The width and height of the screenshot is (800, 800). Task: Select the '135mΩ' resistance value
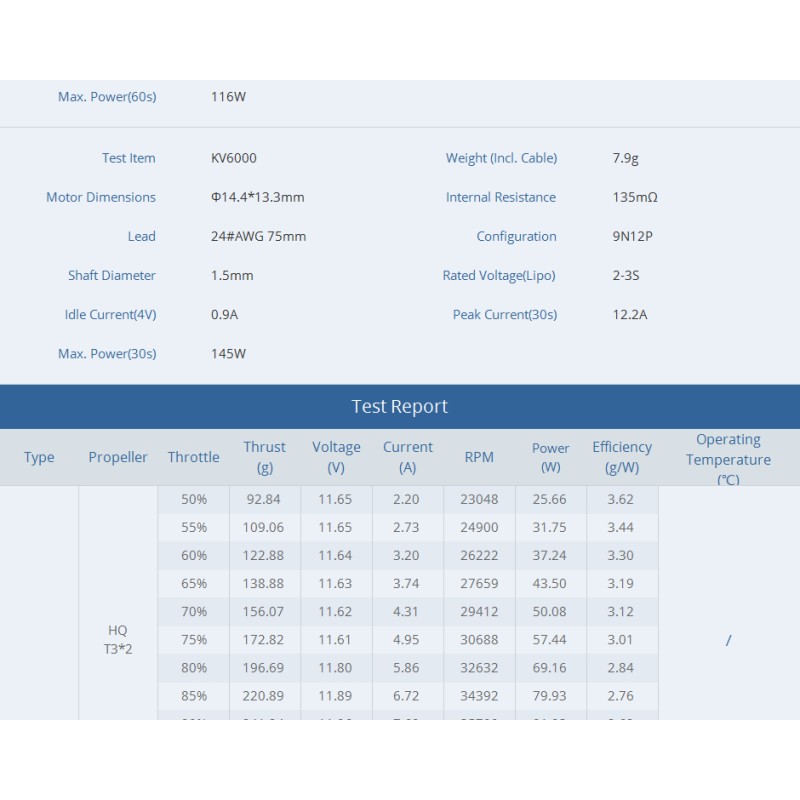tap(635, 197)
